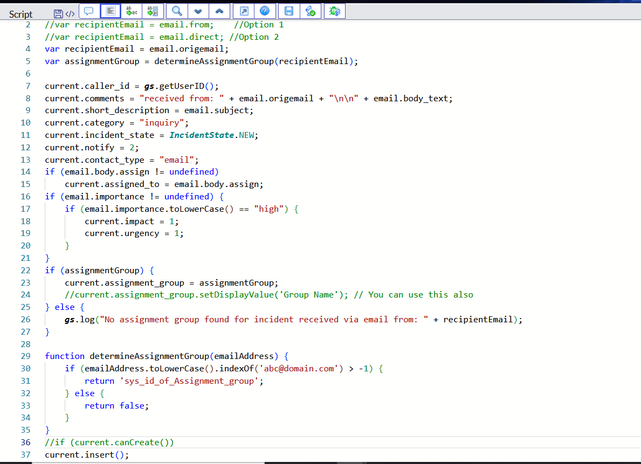Click the Script field label
The image size is (641, 464).
point(20,14)
